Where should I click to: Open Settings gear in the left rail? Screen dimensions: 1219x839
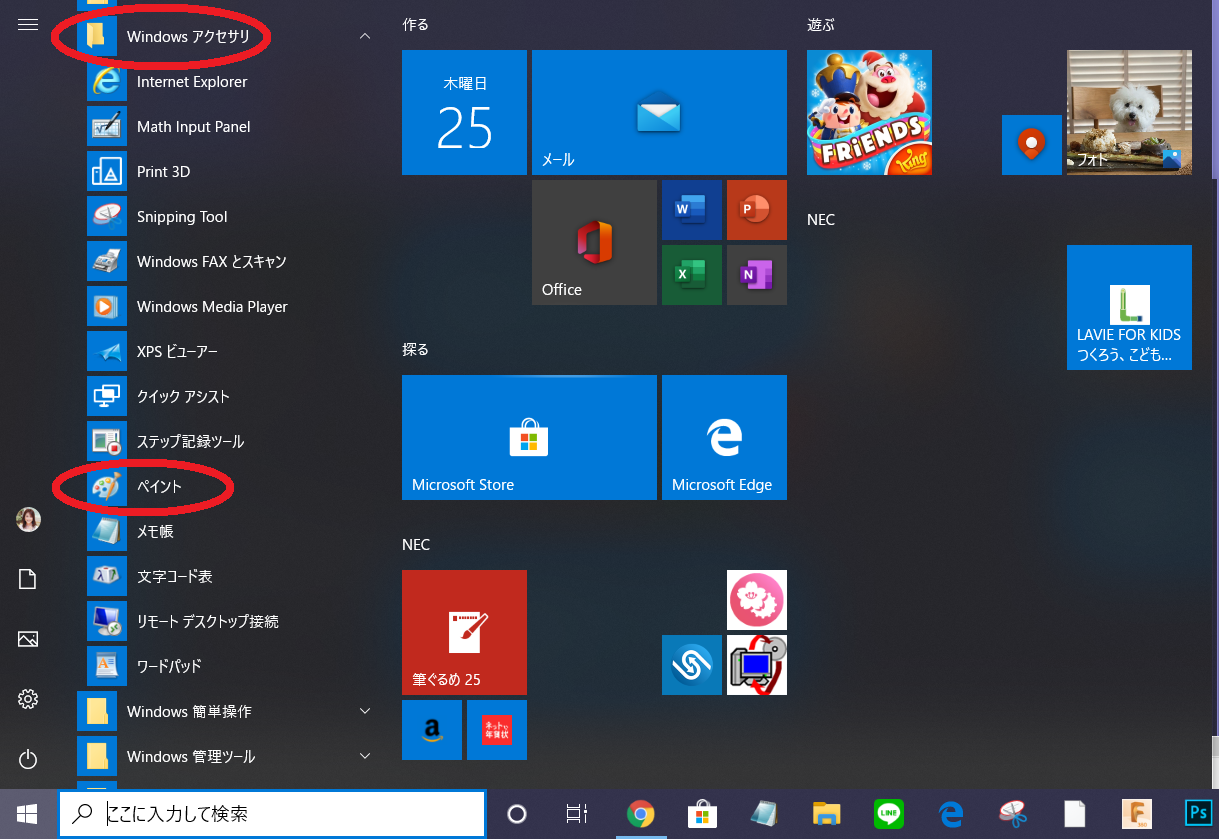(28, 699)
